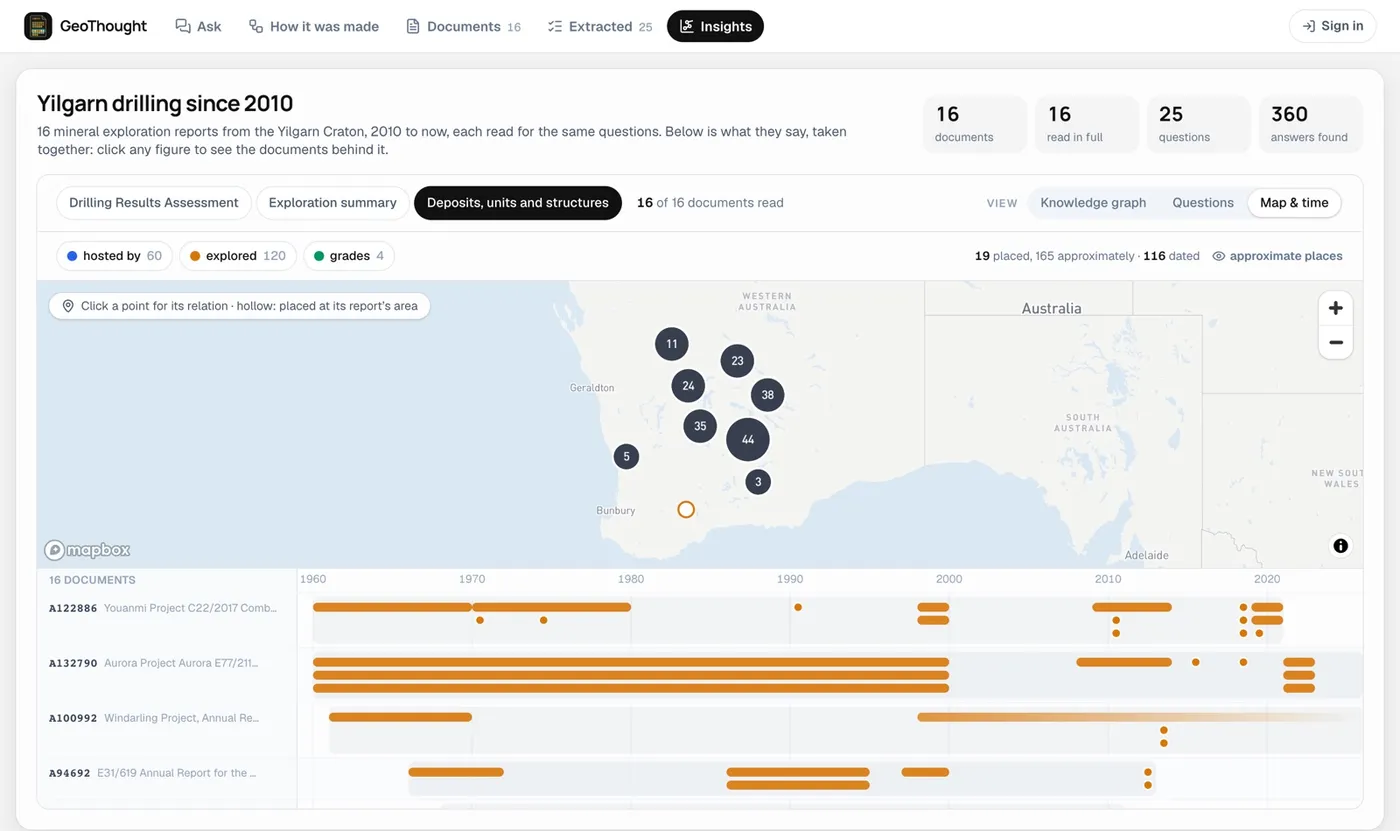Select Drilling Results Assessment filter
Screen dimensions: 1400x831
tap(154, 202)
